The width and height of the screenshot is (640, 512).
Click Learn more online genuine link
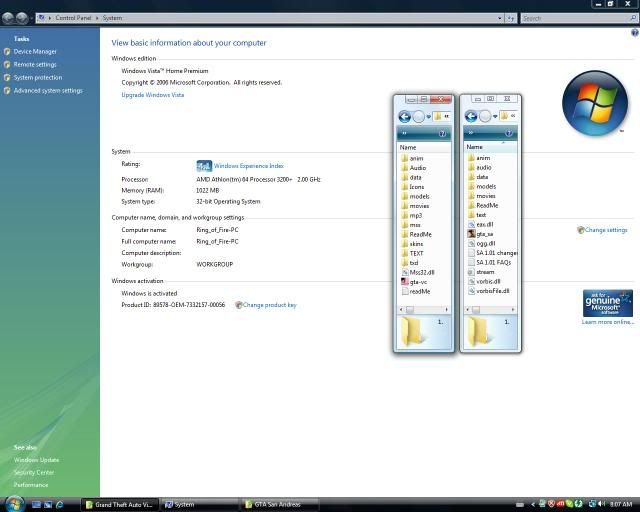click(608, 322)
